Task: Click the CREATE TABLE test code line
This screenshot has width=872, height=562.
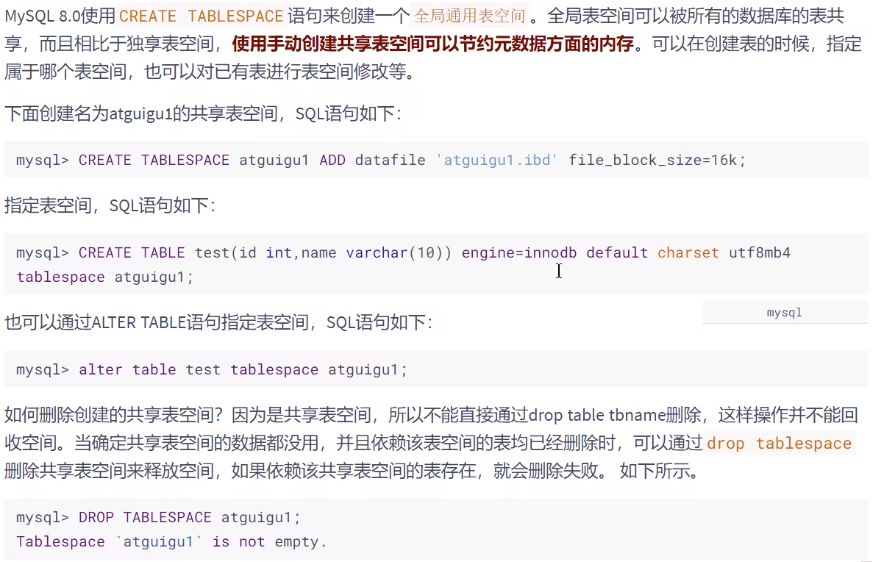Action: click(403, 253)
